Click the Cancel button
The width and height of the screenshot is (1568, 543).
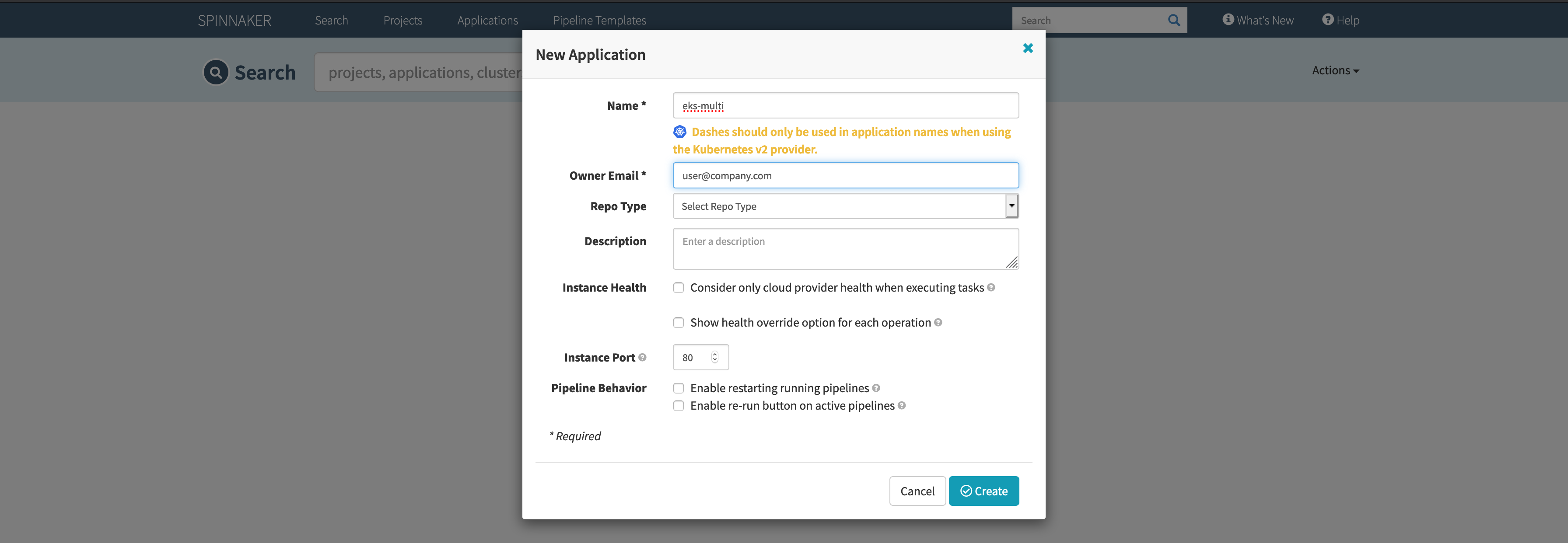point(917,491)
